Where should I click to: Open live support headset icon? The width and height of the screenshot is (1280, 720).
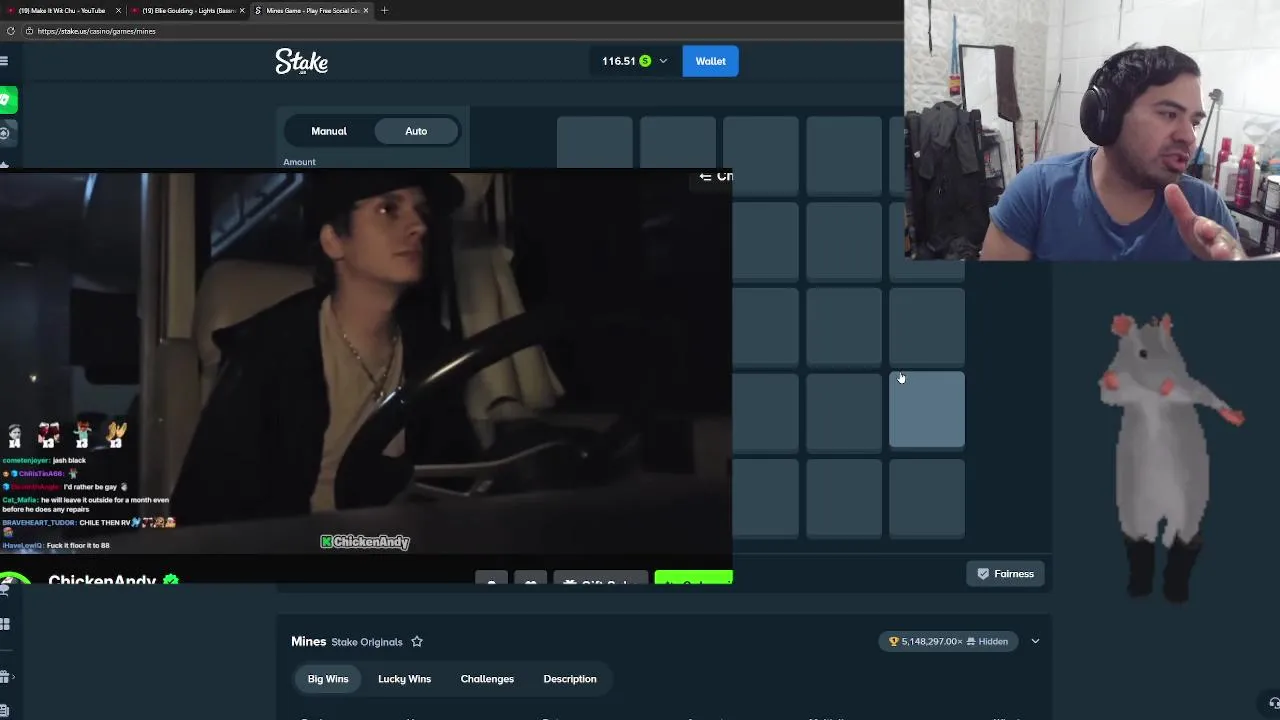point(1274,703)
